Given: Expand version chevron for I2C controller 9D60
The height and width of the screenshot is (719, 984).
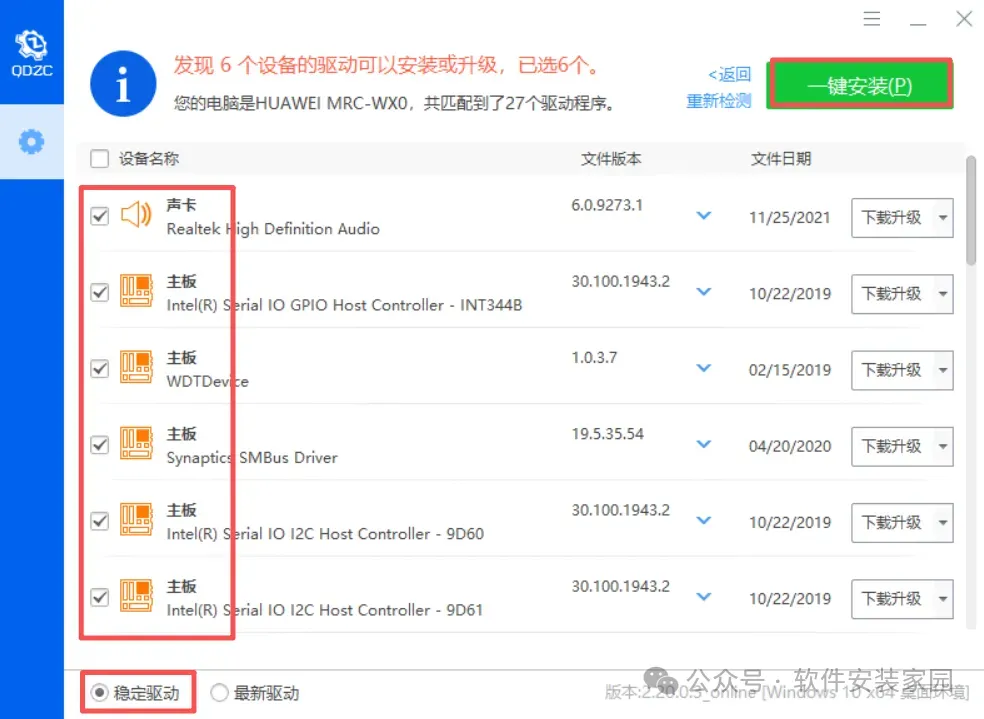Looking at the screenshot, I should [x=704, y=520].
